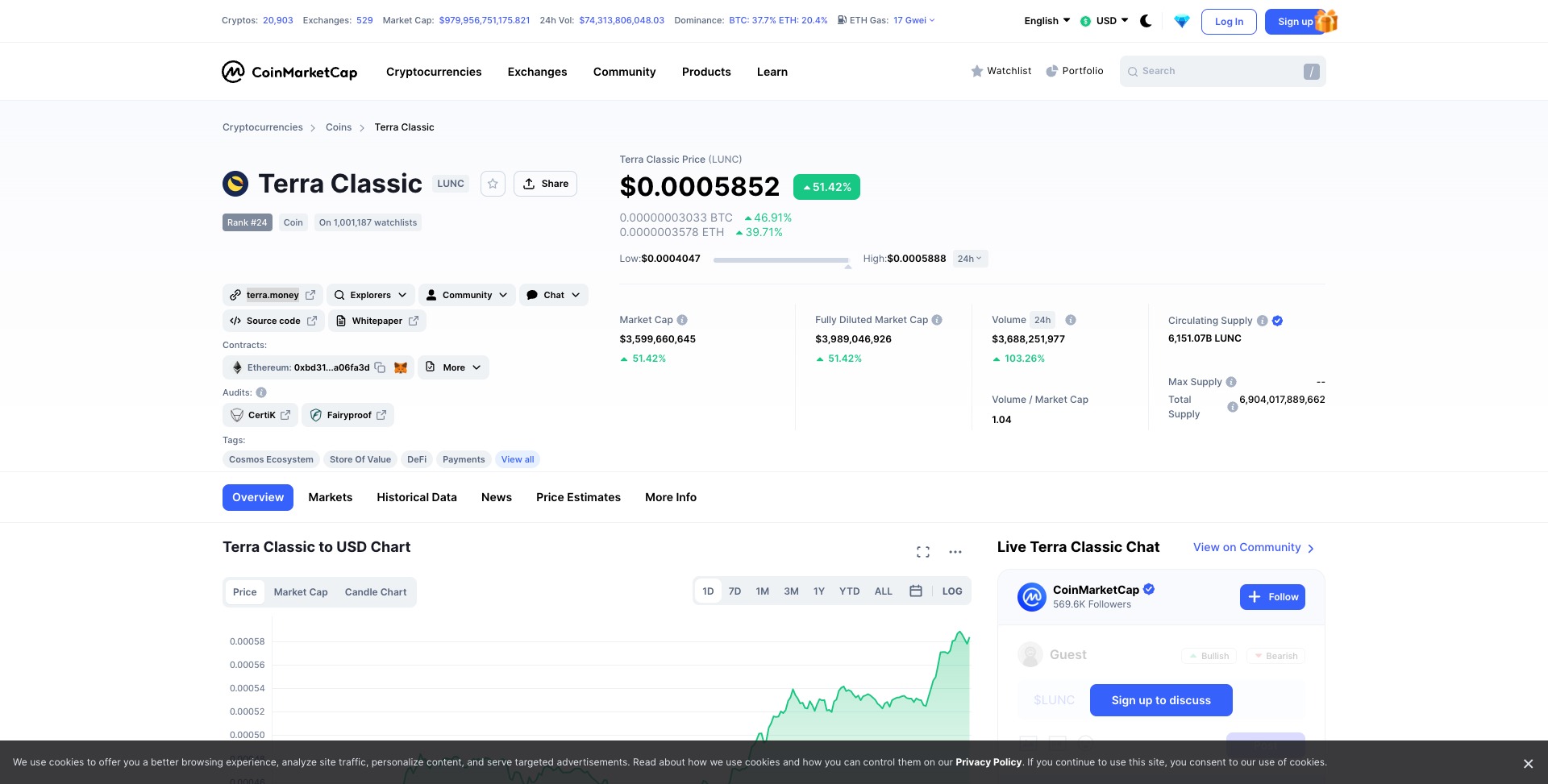The width and height of the screenshot is (1548, 784).
Task: Open the English language dropdown
Action: [1047, 21]
